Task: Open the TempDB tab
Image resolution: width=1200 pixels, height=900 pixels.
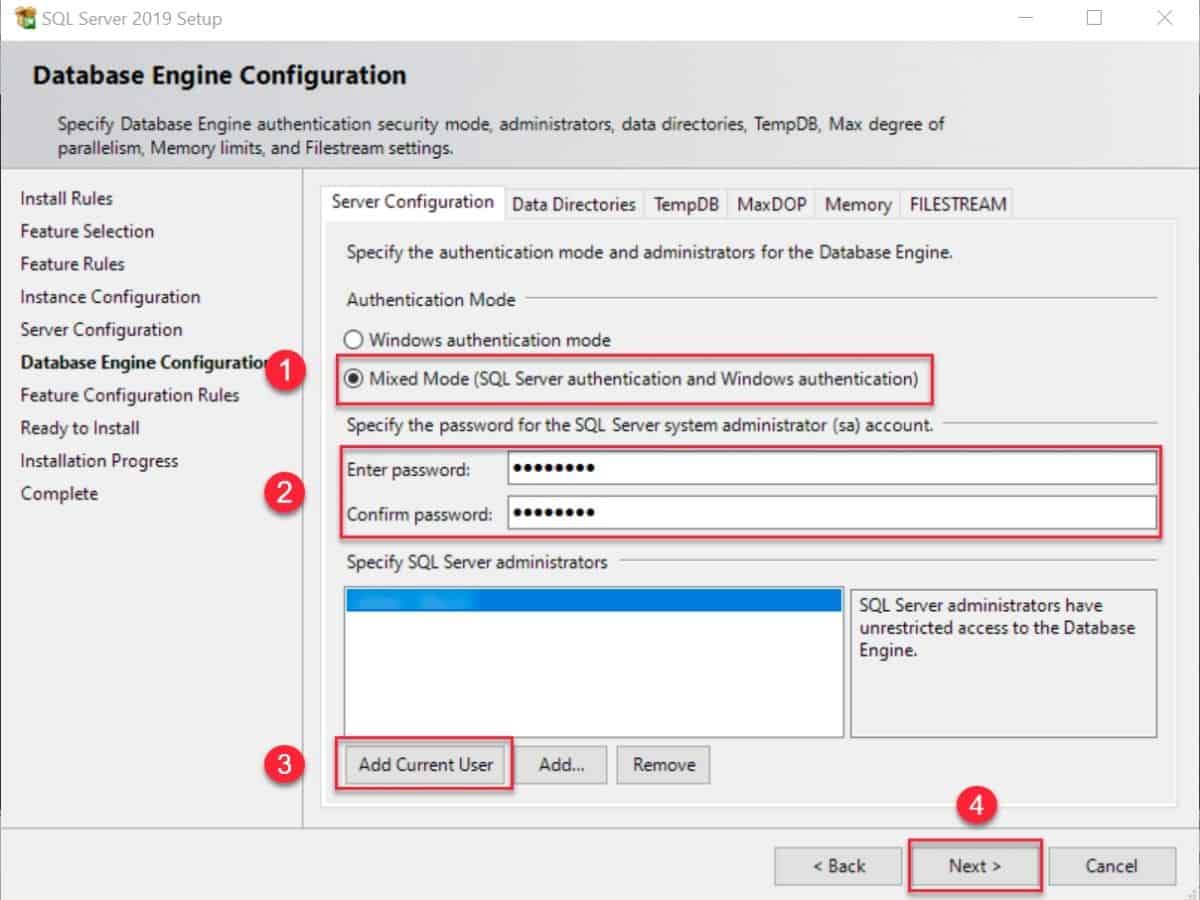Action: tap(686, 204)
